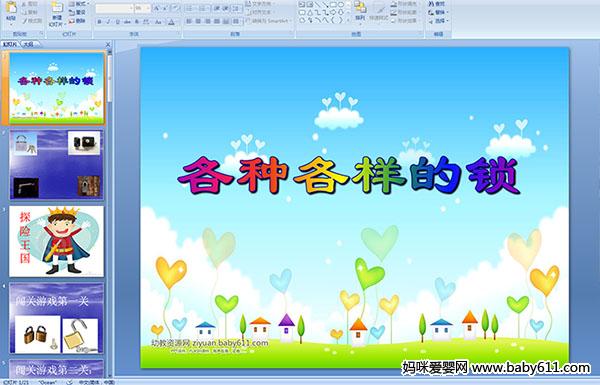Image resolution: width=600 pixels, height=385 pixels.
Task: Open the font size combo box
Action: tap(142, 8)
